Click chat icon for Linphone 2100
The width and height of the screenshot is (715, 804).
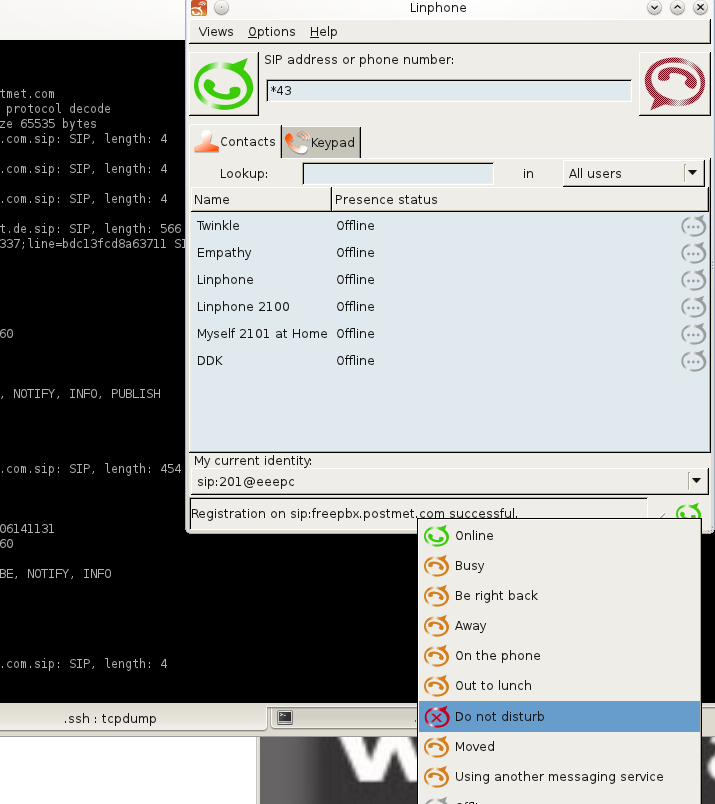693,307
